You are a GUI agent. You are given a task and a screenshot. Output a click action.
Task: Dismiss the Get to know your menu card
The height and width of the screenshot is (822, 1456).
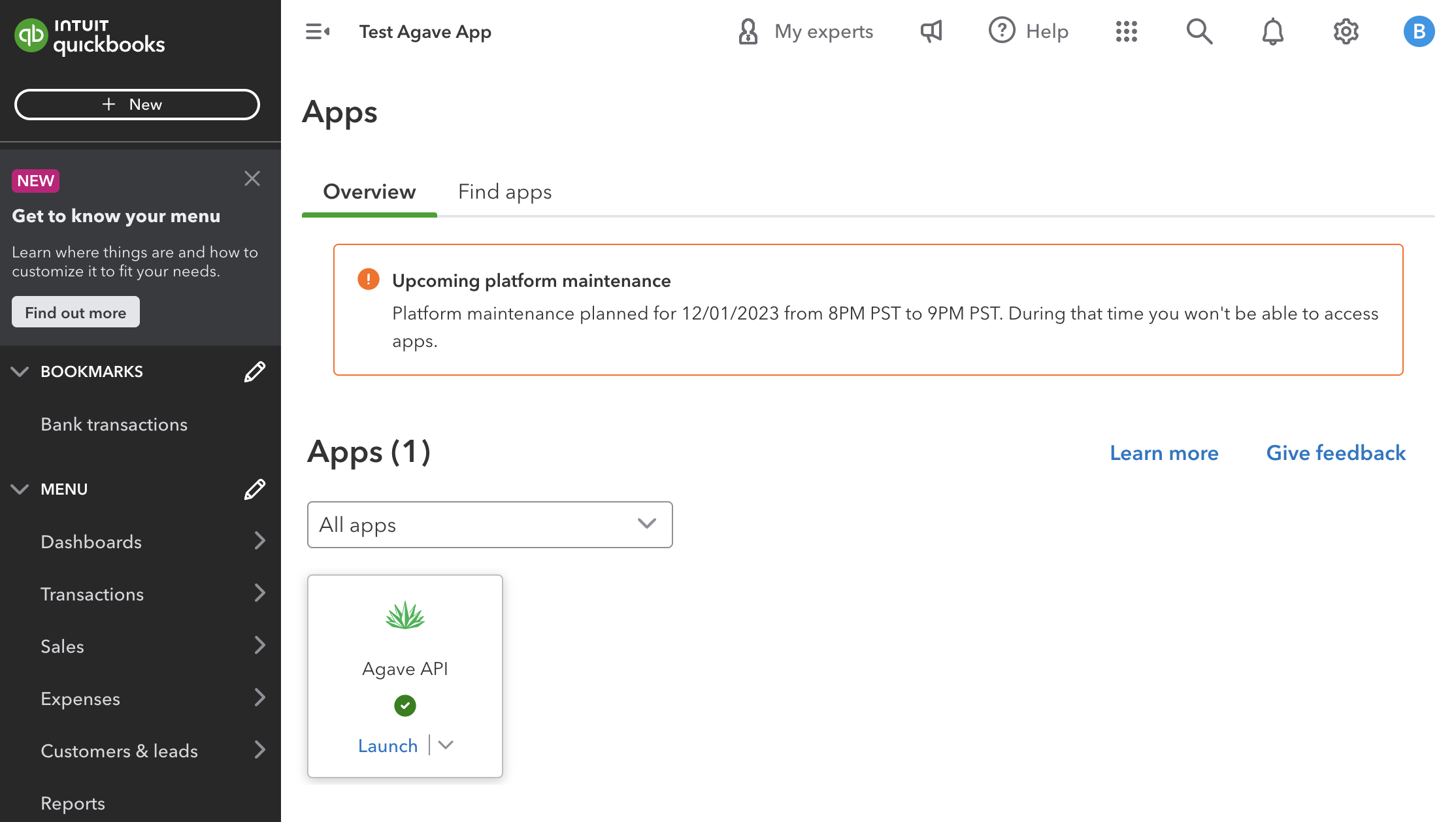click(252, 178)
